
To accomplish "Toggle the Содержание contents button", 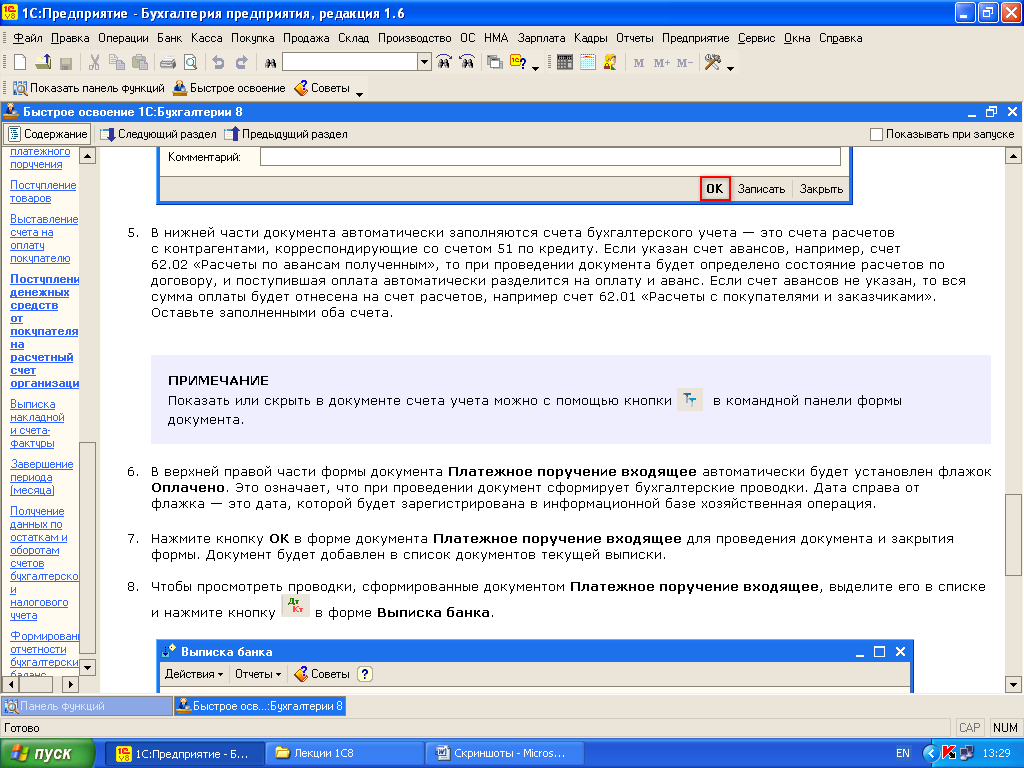I will [x=48, y=134].
